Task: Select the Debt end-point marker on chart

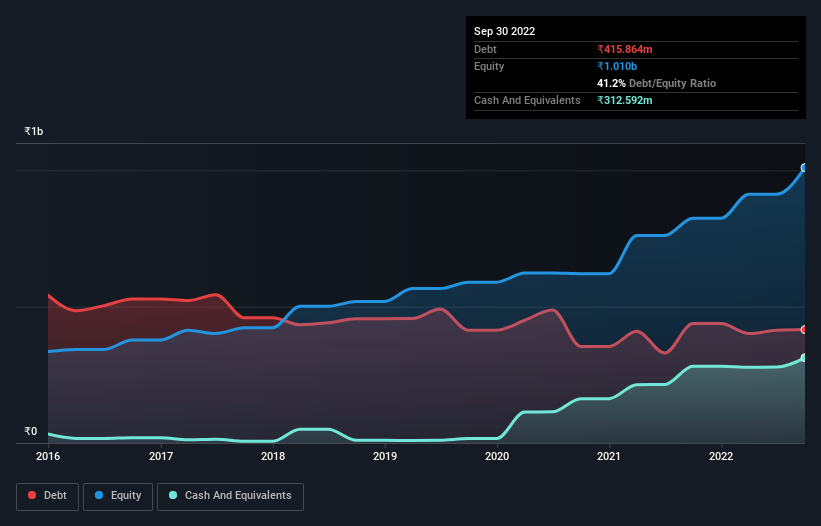Action: pos(804,330)
